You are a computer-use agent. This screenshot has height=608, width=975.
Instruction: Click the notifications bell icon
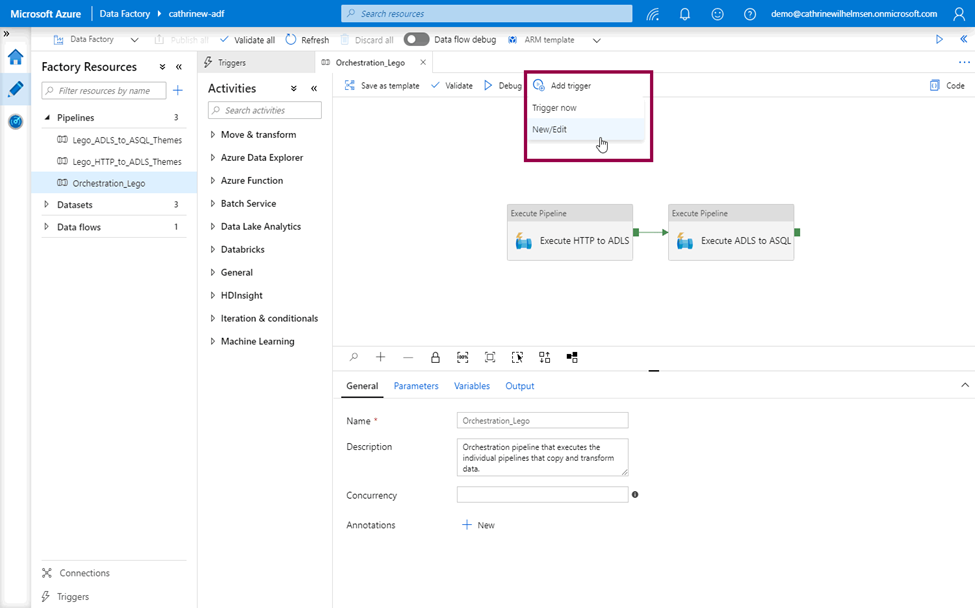click(685, 14)
